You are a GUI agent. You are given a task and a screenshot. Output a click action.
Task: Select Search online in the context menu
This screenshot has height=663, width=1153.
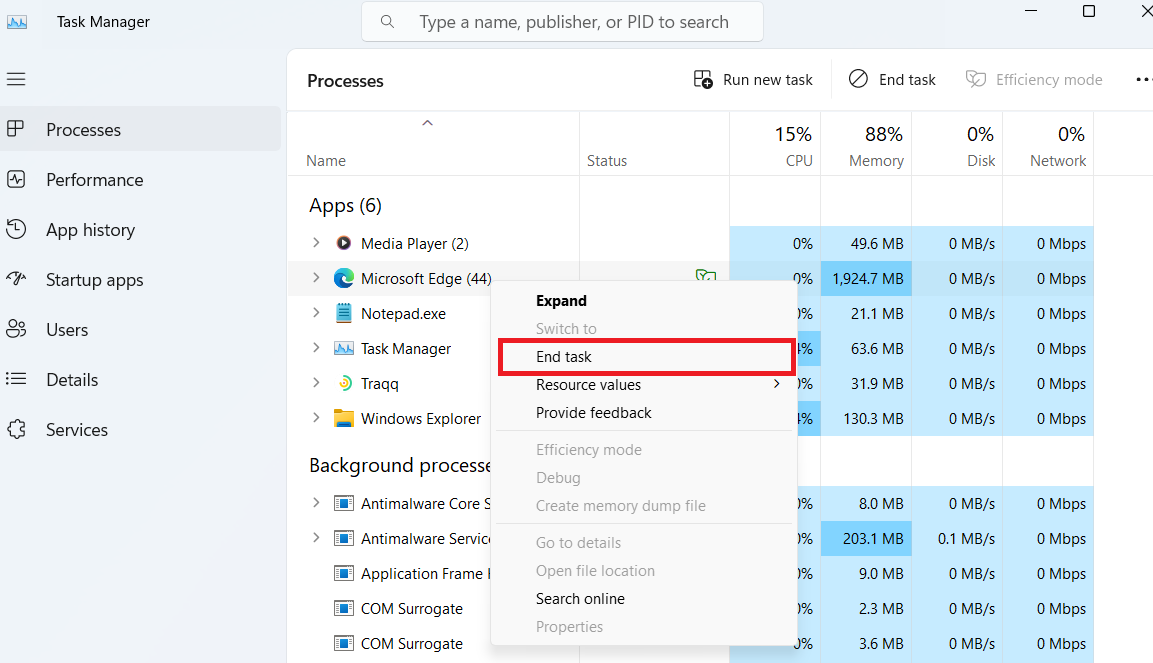[580, 598]
